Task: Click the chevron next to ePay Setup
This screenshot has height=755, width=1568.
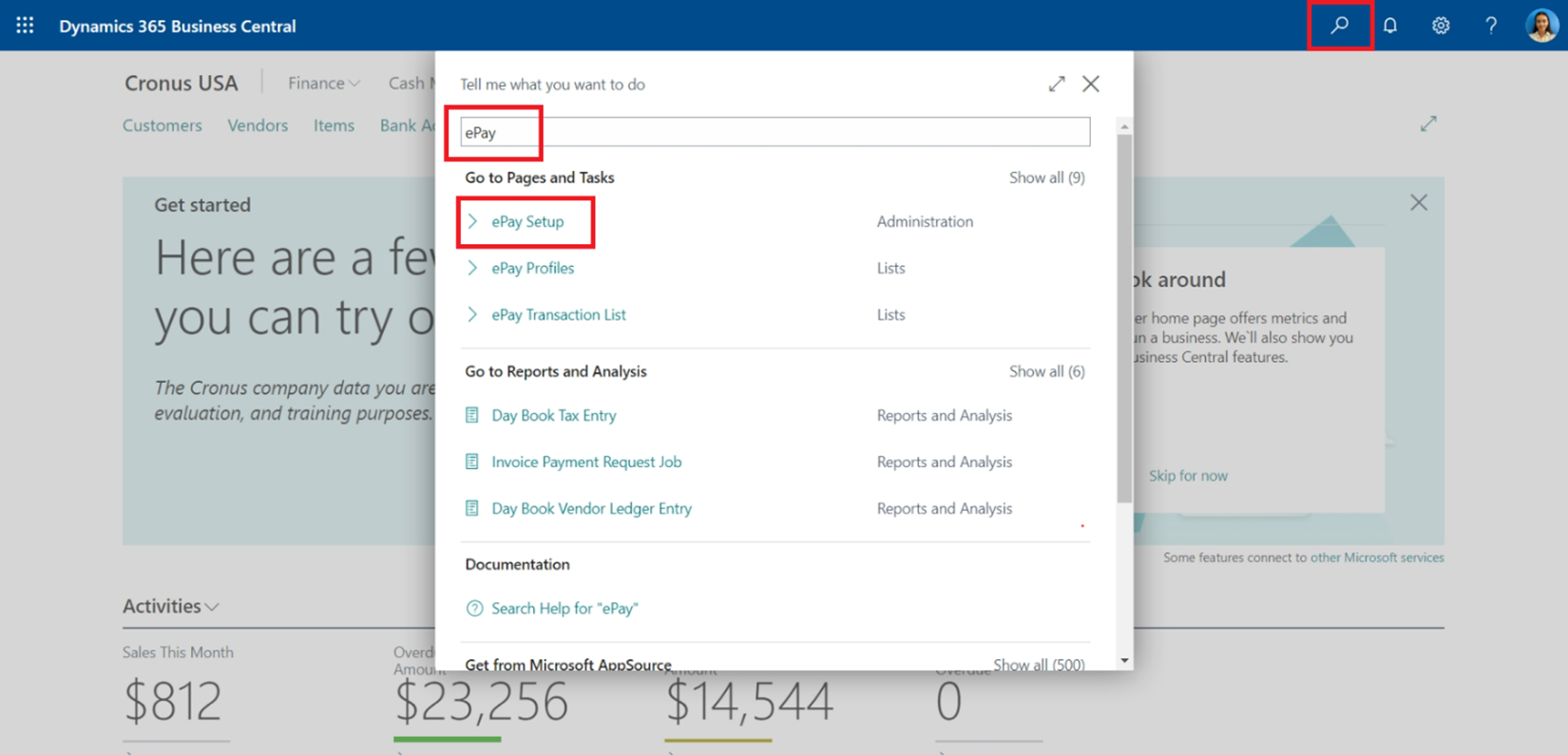Action: pos(472,221)
